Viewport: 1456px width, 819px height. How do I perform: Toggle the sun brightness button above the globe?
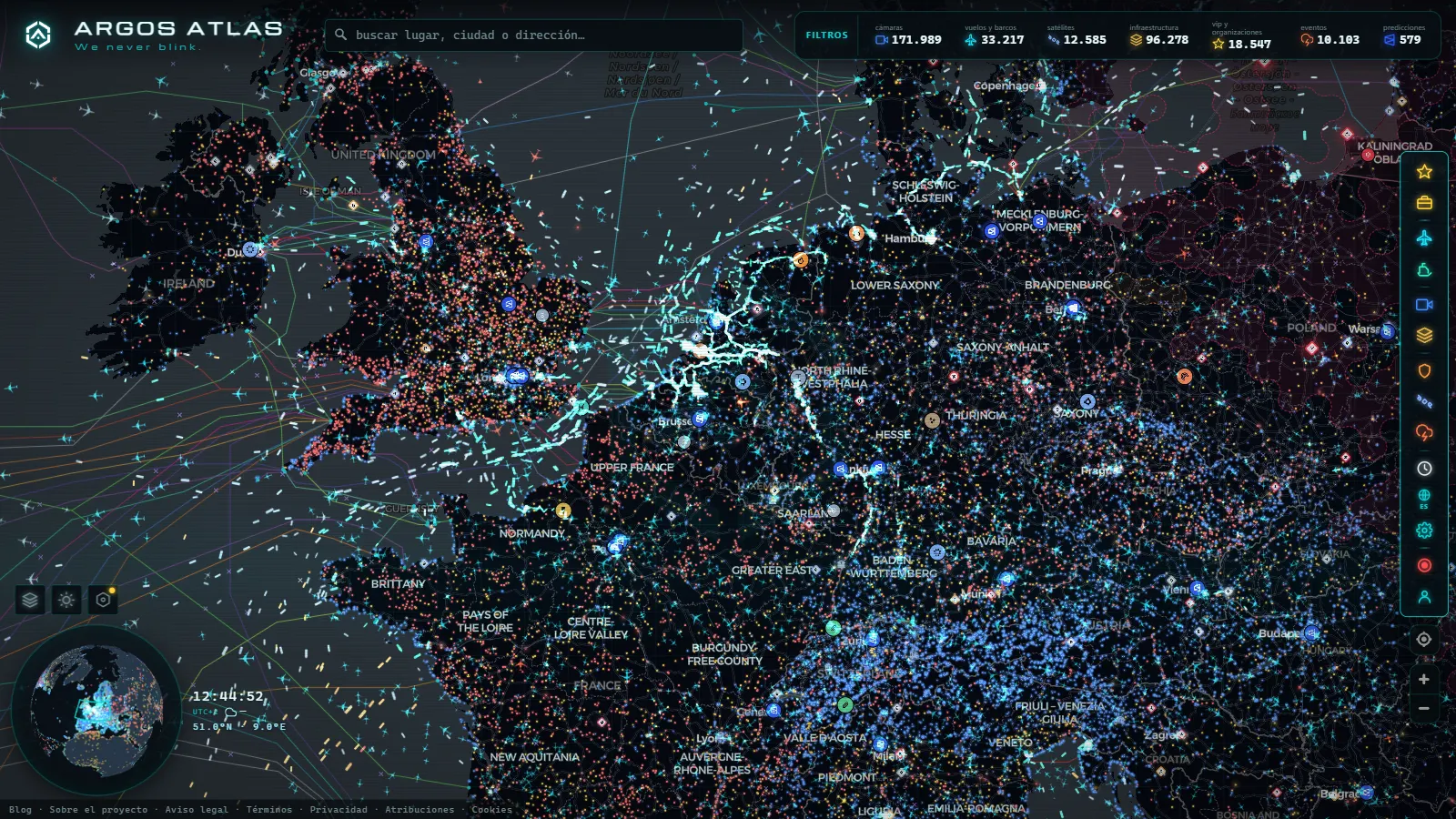[66, 600]
